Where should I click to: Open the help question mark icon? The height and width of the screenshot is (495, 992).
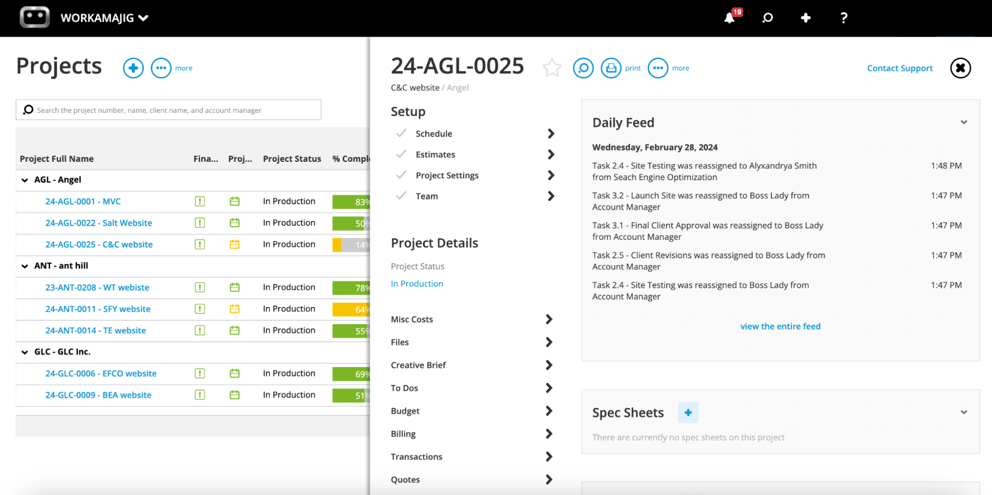843,18
